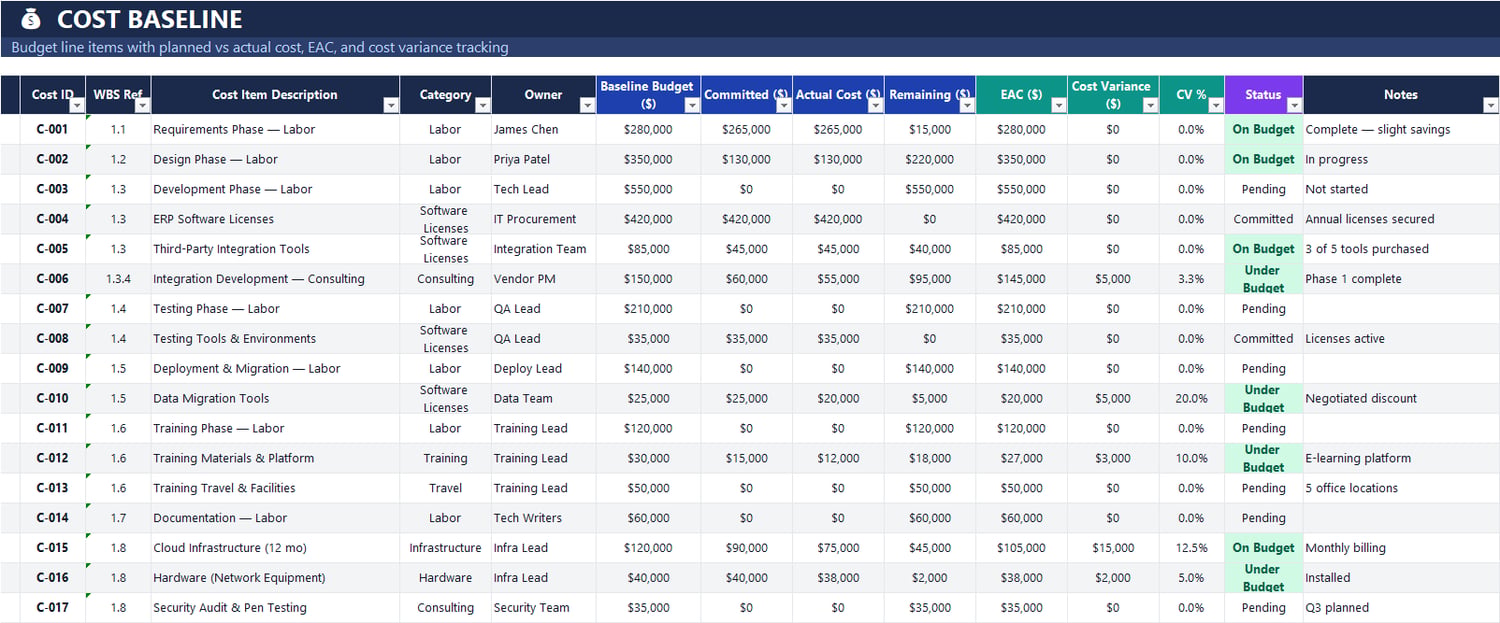Open the Remaining ($) filter dropdown
This screenshot has height=623, width=1500.
coord(967,105)
